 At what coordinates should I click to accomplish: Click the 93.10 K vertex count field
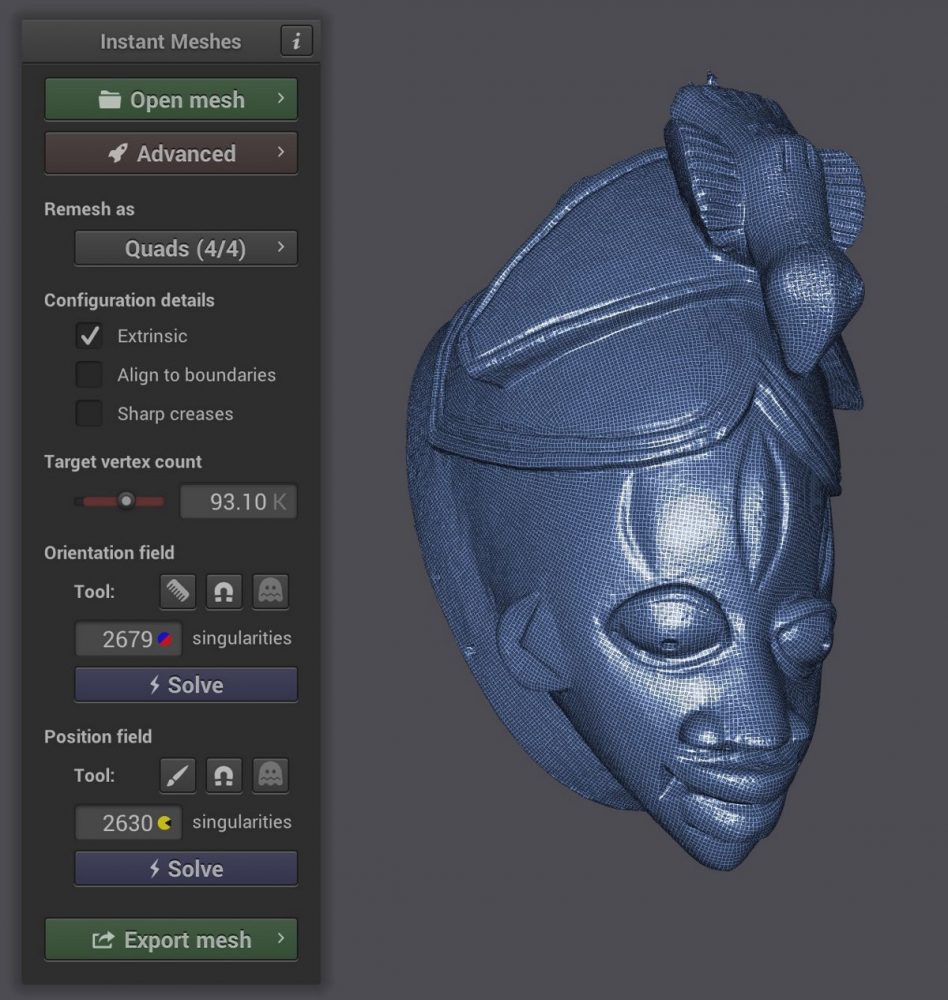pos(238,502)
